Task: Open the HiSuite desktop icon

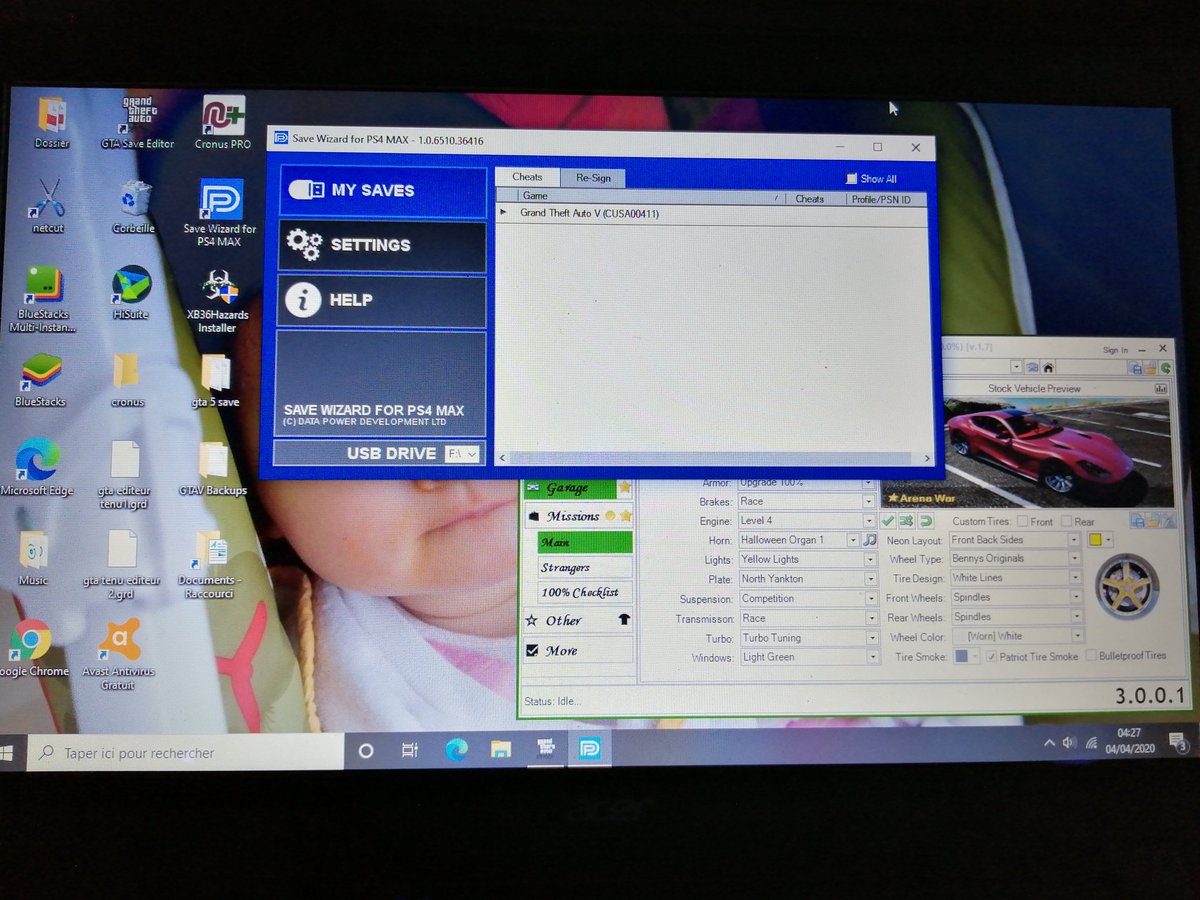Action: [x=131, y=292]
